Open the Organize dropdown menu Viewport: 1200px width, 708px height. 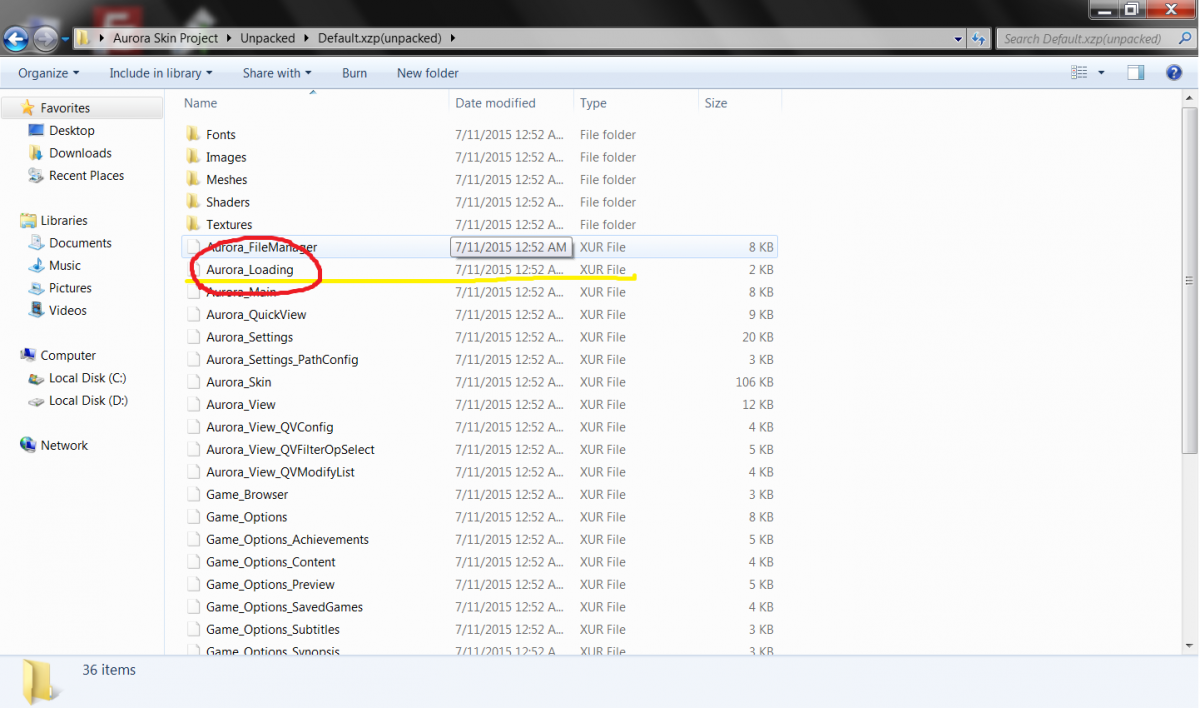pyautogui.click(x=48, y=73)
